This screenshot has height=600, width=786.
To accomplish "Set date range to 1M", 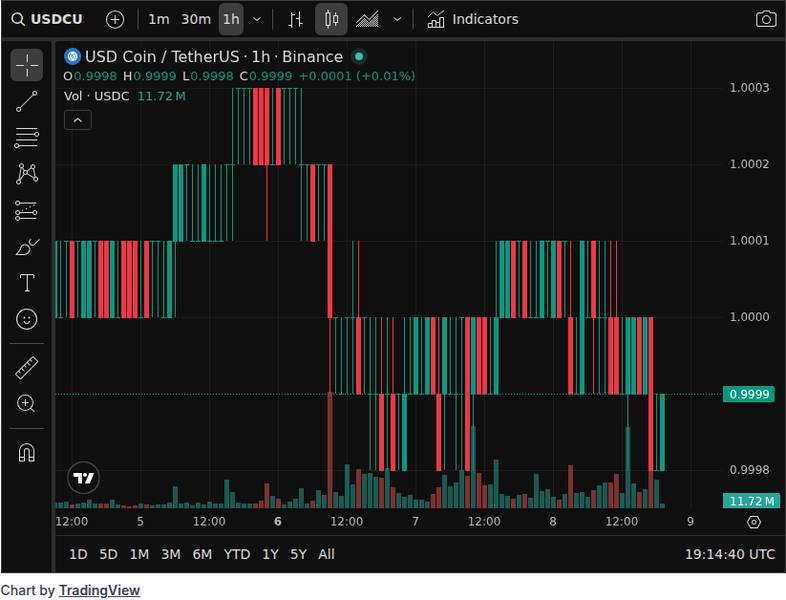I will [139, 554].
